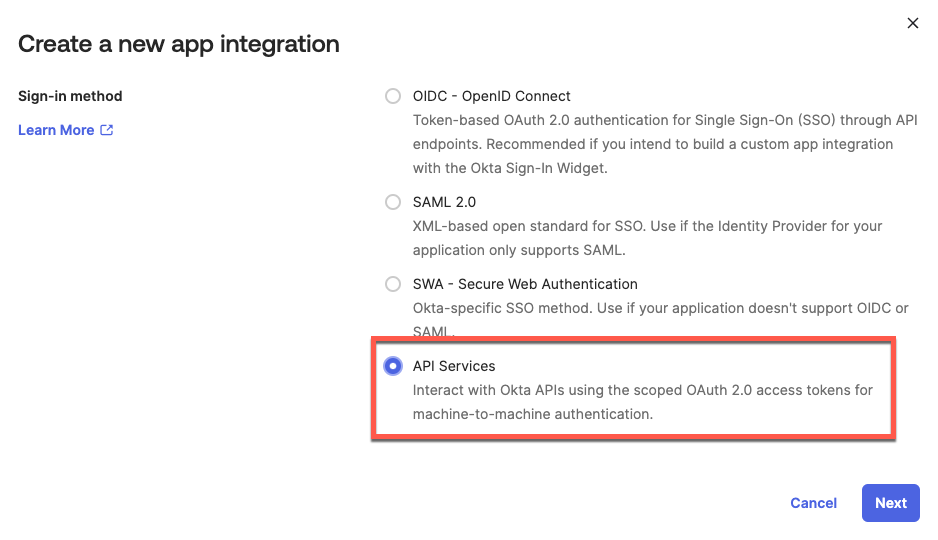Viewport: 938px width, 540px height.
Task: Click the external link icon beside Learn More
Action: (107, 130)
